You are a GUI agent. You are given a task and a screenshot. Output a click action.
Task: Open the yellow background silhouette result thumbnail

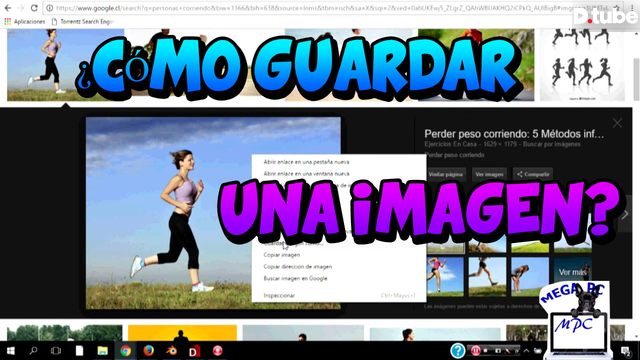(x=182, y=333)
